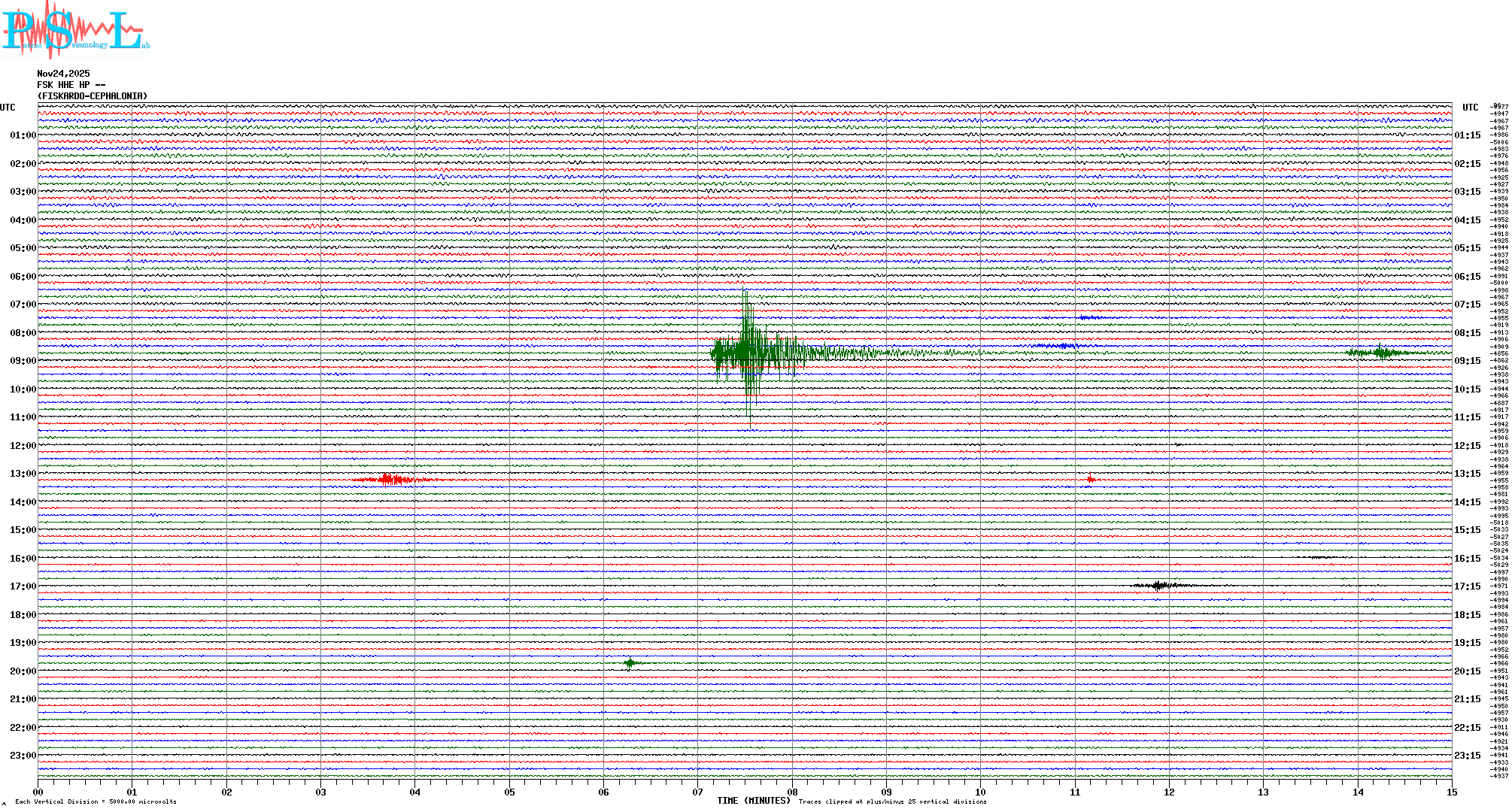Click the 17:15 time label on right
The image size is (1512, 812).
point(1467,586)
